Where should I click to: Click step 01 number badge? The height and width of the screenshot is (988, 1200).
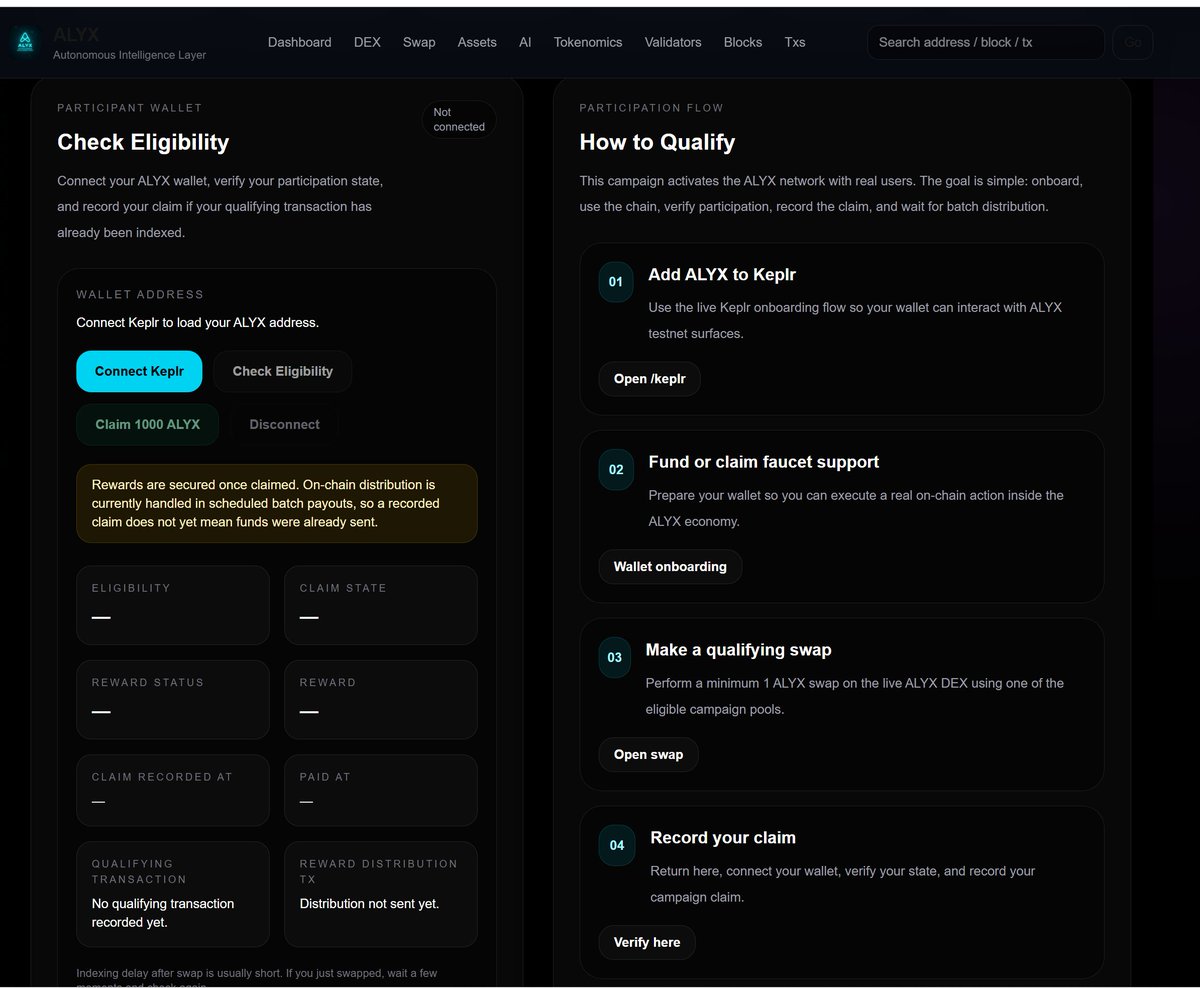click(x=616, y=282)
